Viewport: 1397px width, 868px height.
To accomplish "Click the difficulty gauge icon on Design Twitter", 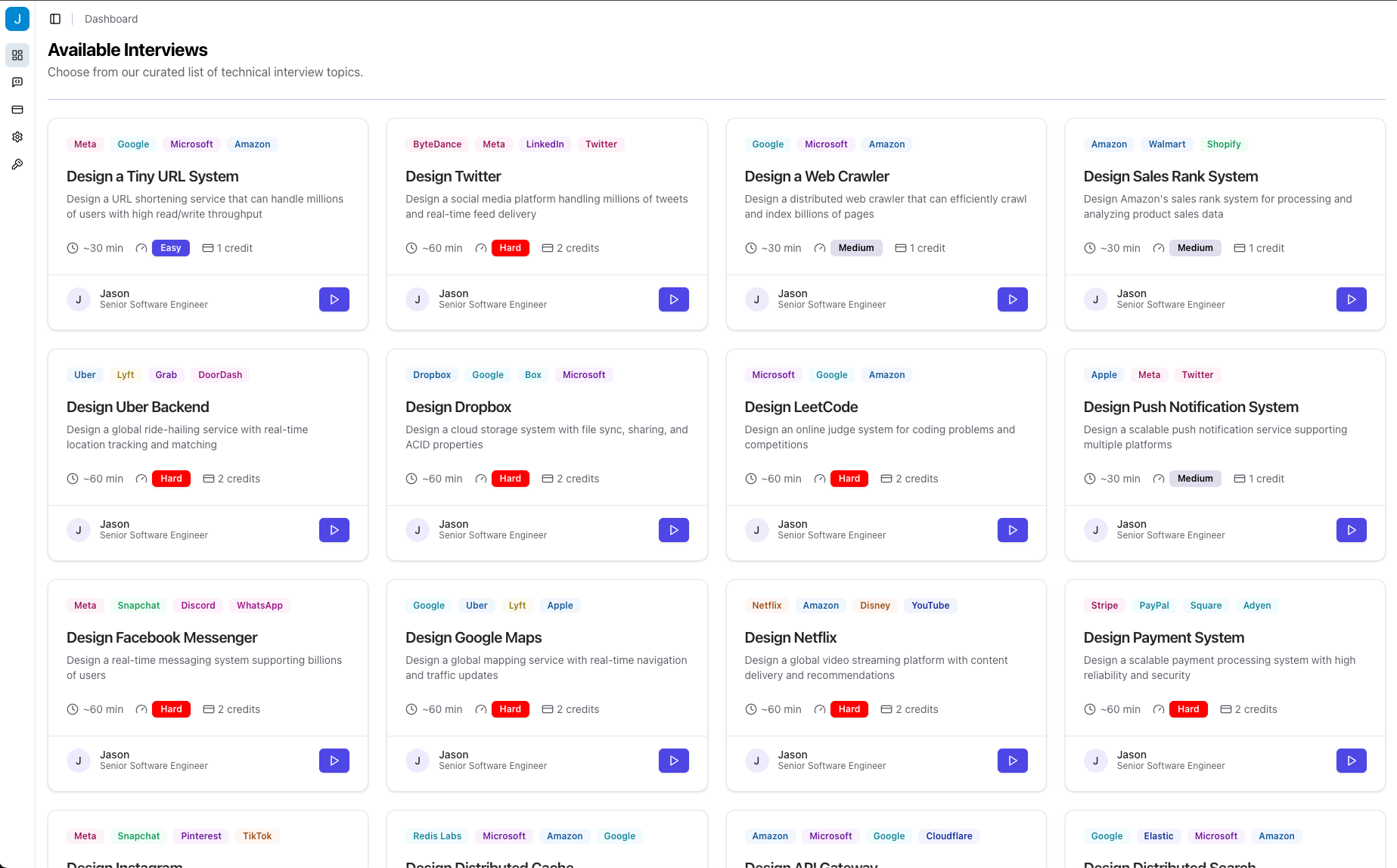I will [481, 248].
